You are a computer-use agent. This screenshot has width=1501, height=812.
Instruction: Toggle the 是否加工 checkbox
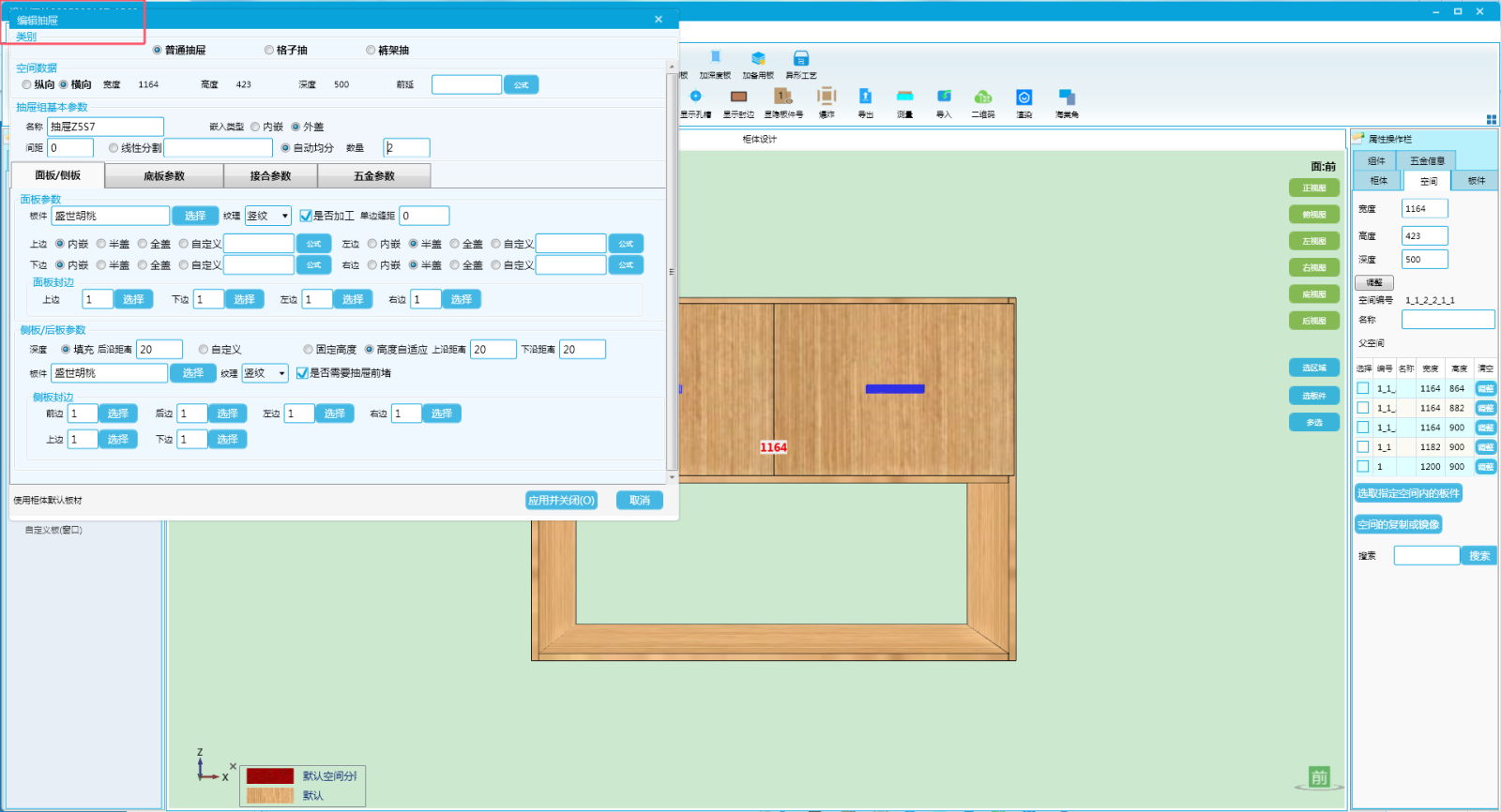coord(305,216)
